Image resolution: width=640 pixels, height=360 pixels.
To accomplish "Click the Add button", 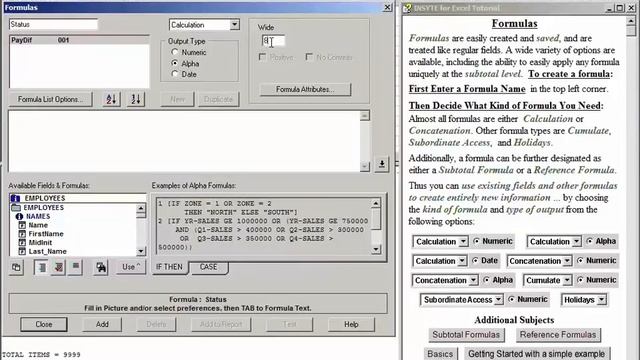I will click(x=102, y=324).
